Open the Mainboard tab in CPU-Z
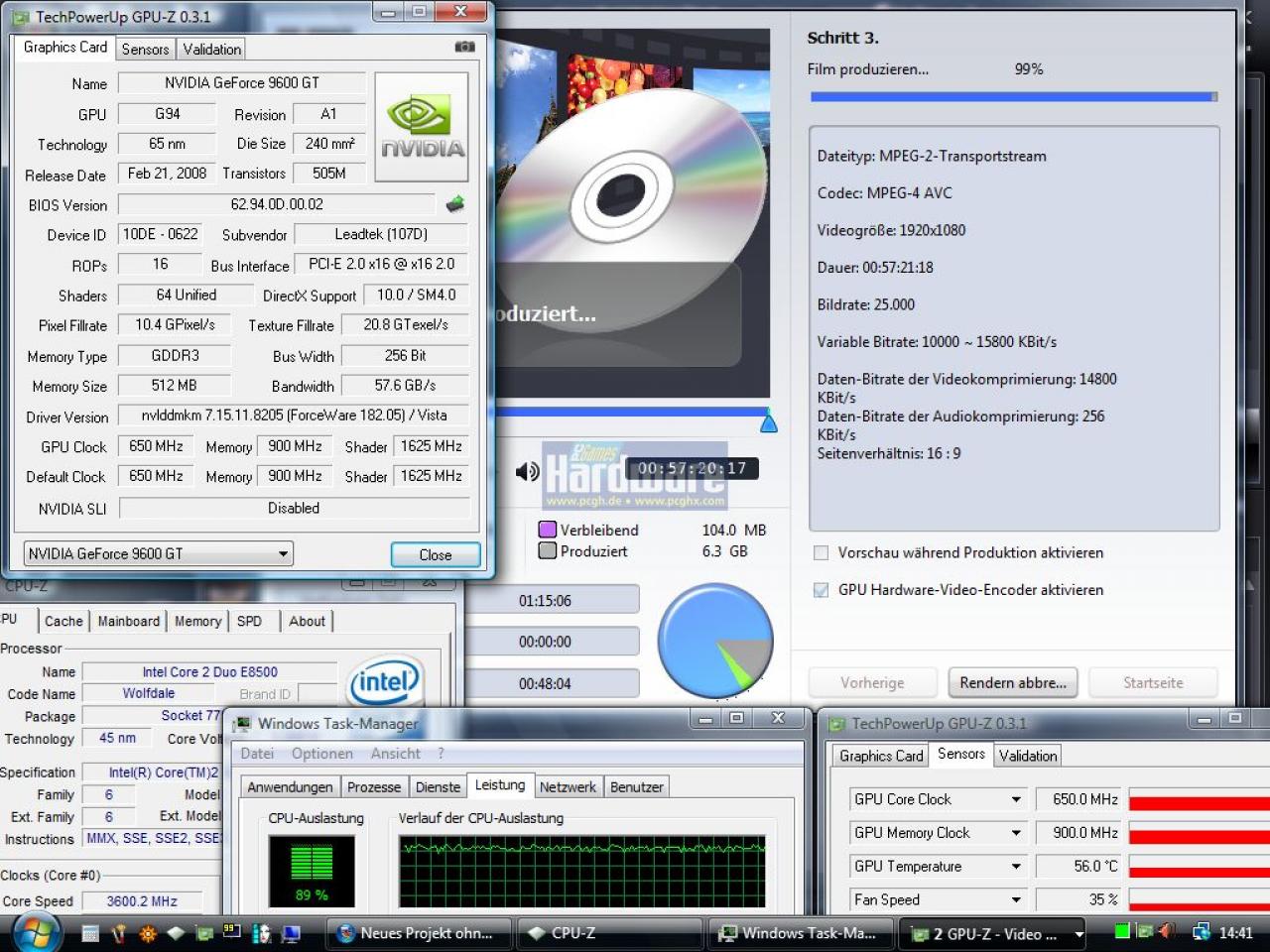1270x952 pixels. click(x=128, y=621)
